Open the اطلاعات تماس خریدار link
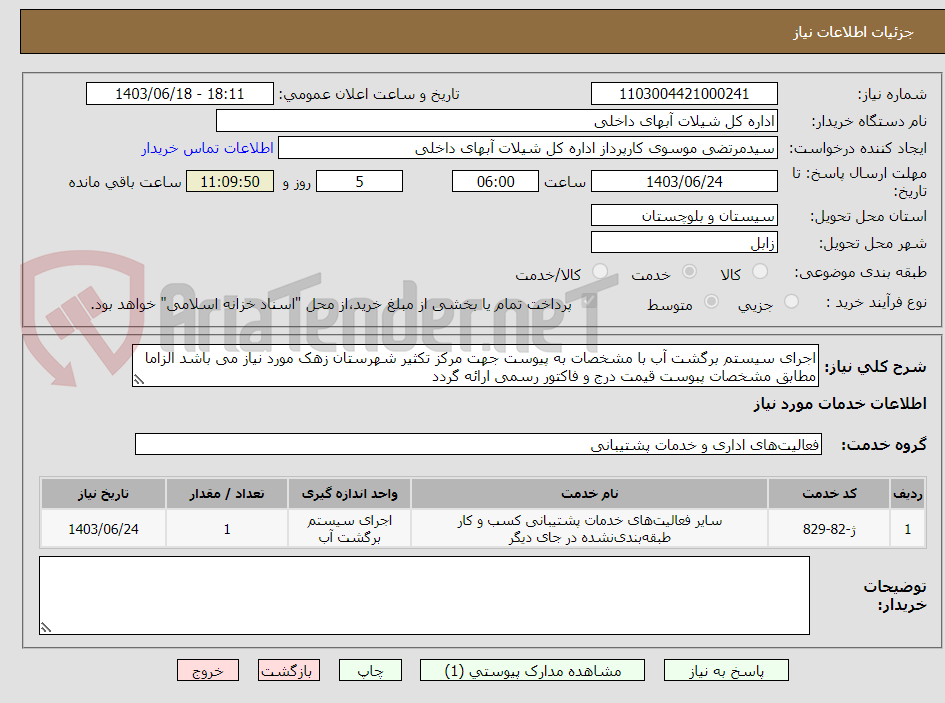 click(x=207, y=148)
